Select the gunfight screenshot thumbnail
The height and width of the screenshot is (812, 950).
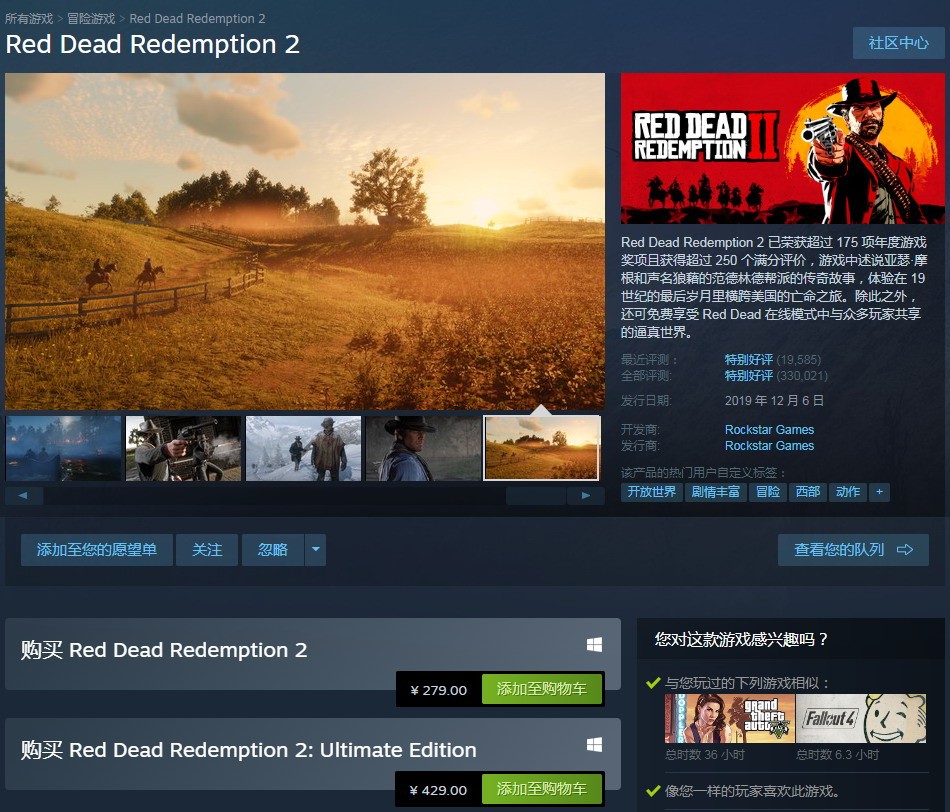click(x=184, y=448)
